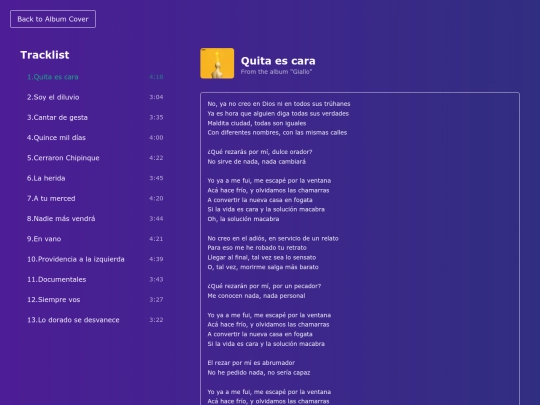
Task: Click the 3:22 duration of Lo dorado se desvanece
Action: click(156, 320)
